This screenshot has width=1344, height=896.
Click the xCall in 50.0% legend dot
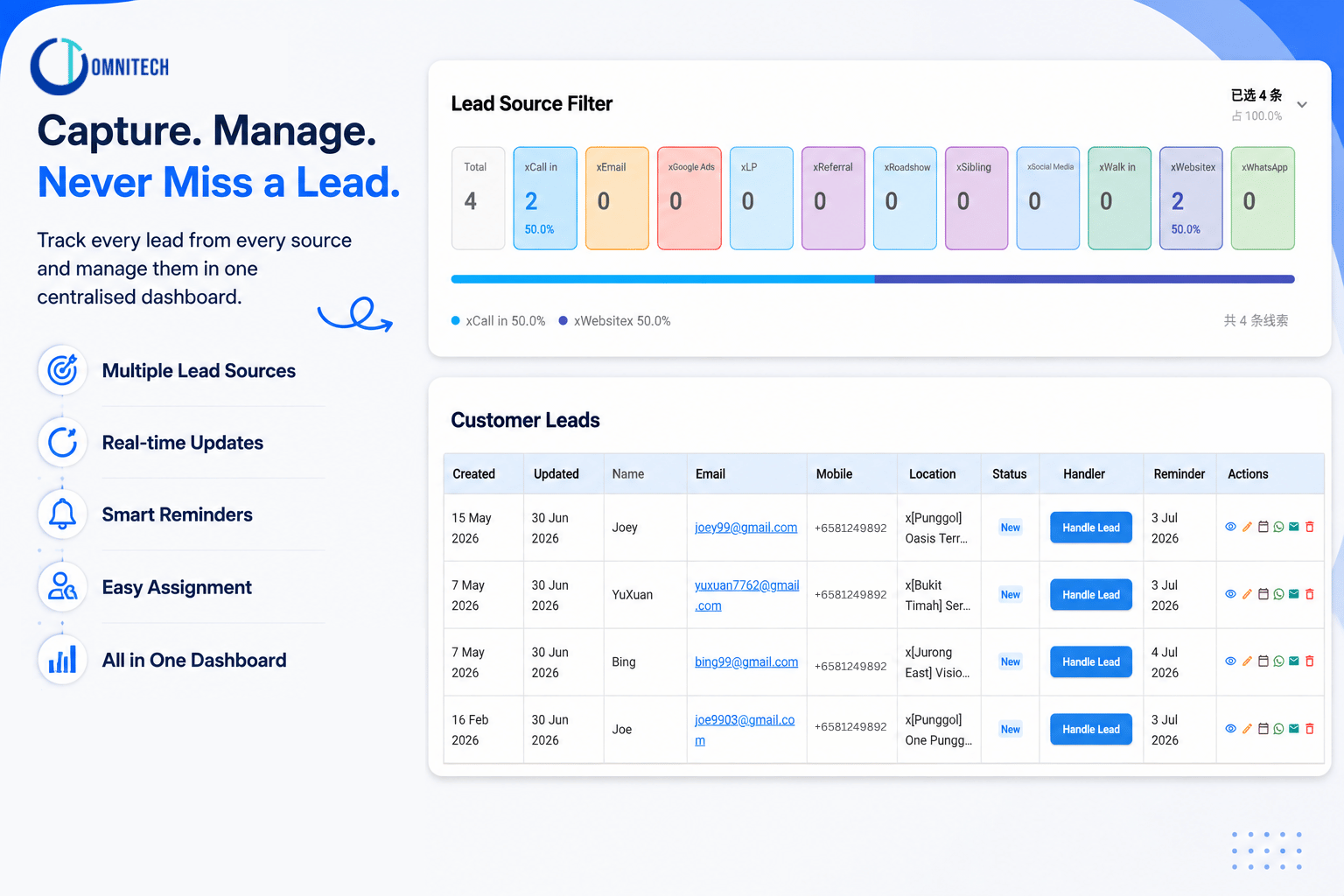pos(456,321)
